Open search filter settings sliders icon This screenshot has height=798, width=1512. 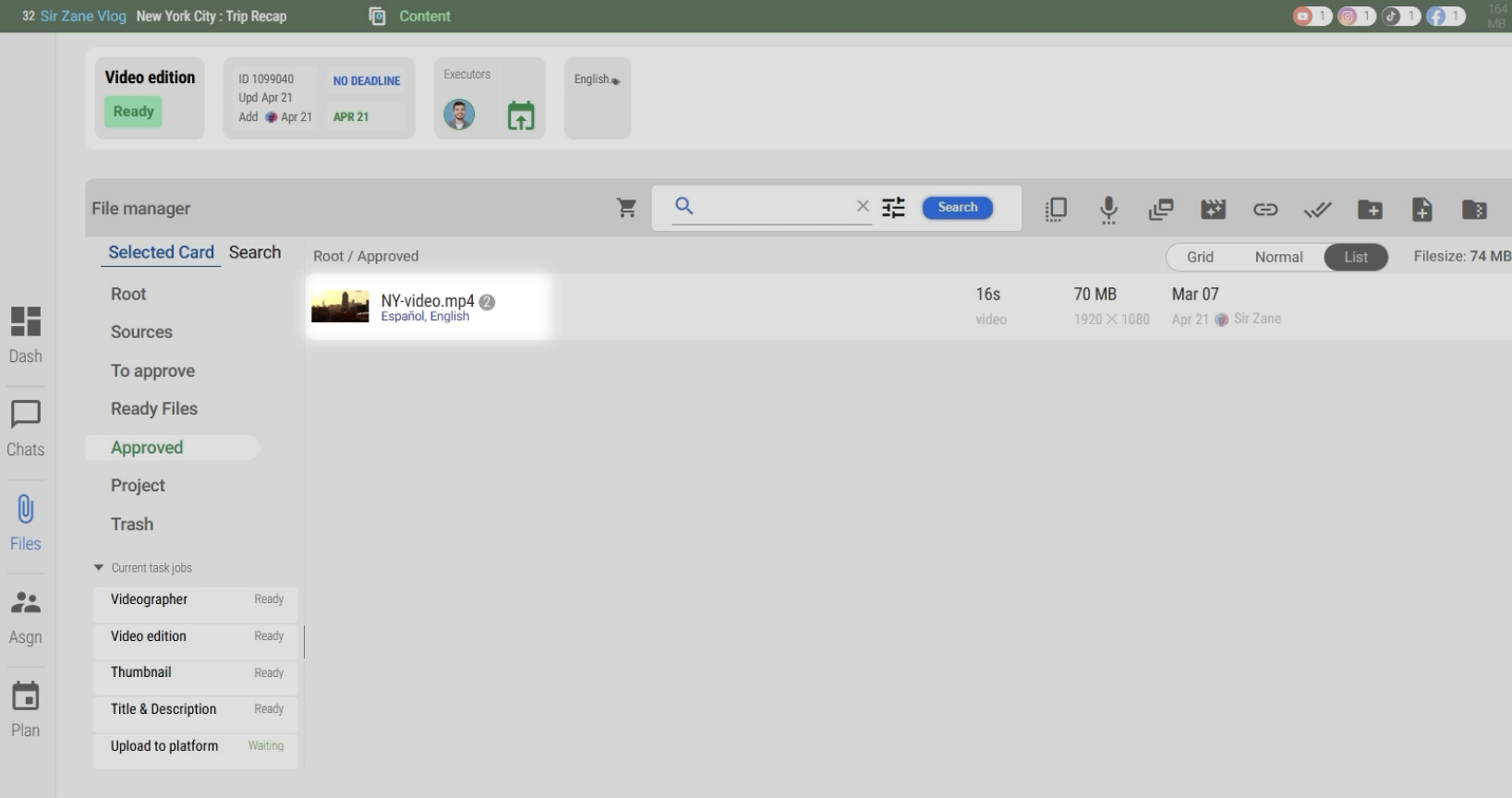(893, 208)
